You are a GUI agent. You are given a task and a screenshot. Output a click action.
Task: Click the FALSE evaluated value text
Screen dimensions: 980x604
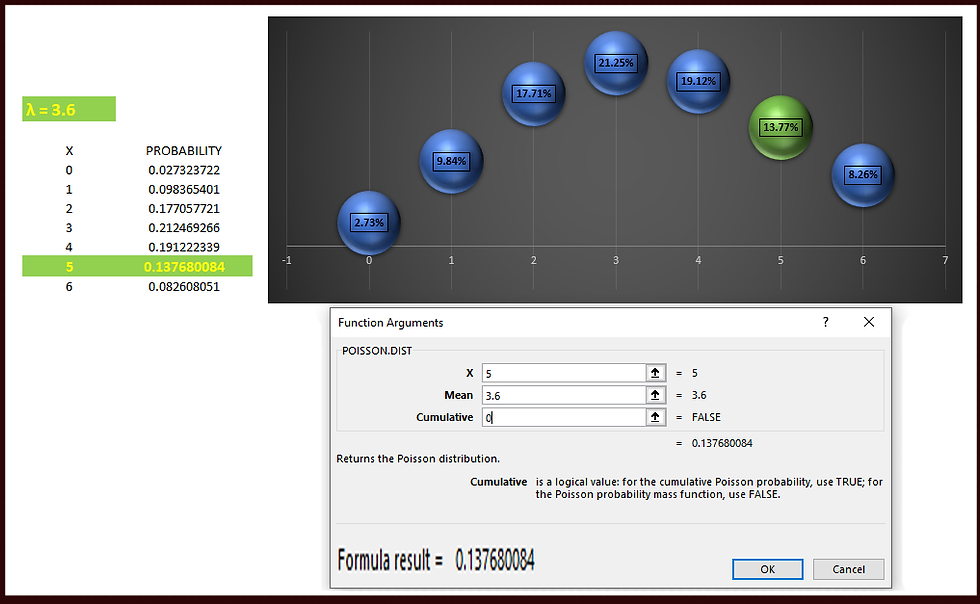click(x=706, y=417)
